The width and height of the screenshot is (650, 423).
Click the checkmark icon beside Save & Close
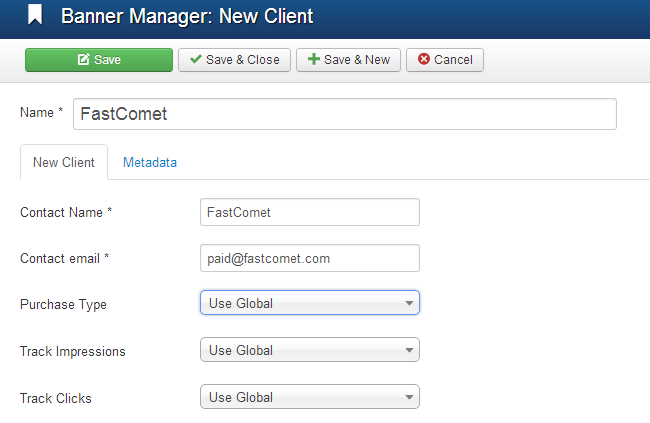(195, 60)
